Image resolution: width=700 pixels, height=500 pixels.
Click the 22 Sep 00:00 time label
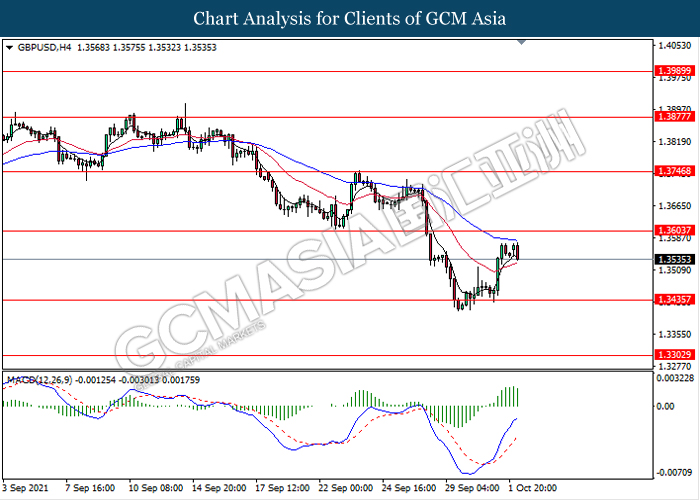pos(346,488)
